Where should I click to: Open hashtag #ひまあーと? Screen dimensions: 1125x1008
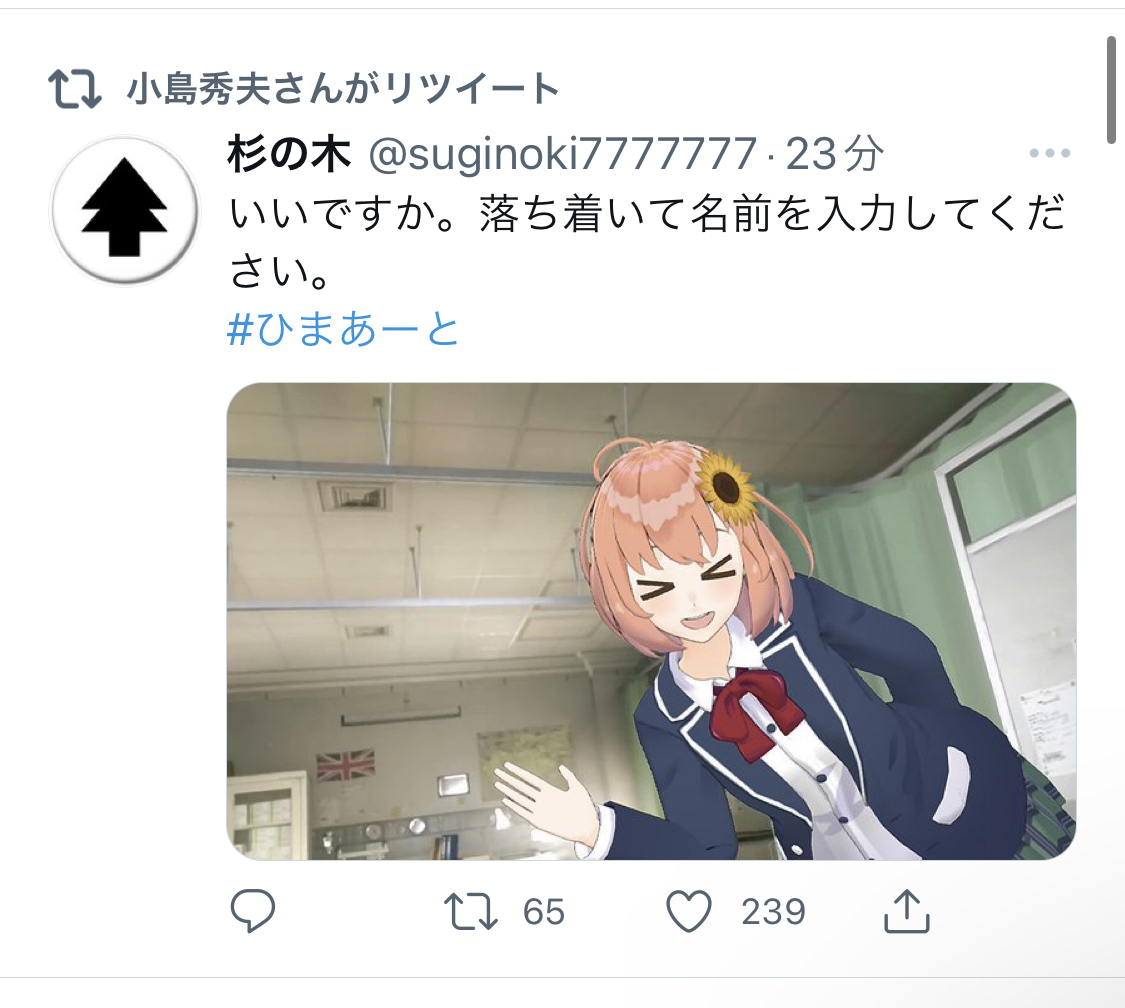343,329
